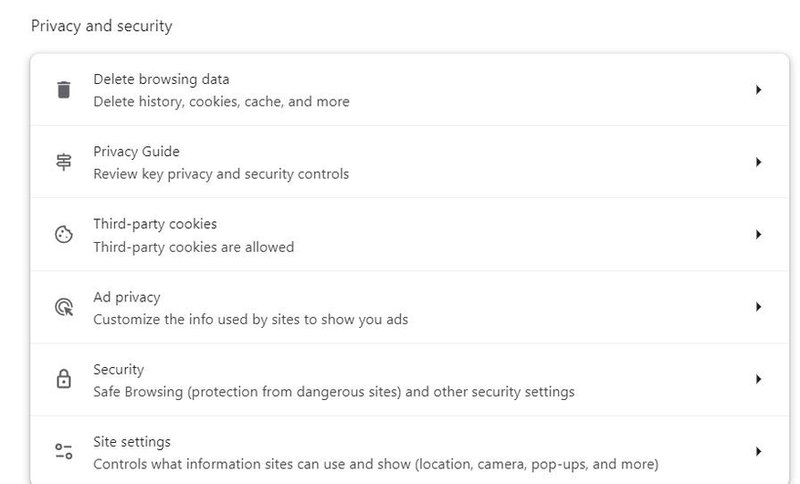The width and height of the screenshot is (800, 484).
Task: Click the Ad privacy title text
Action: [127, 297]
